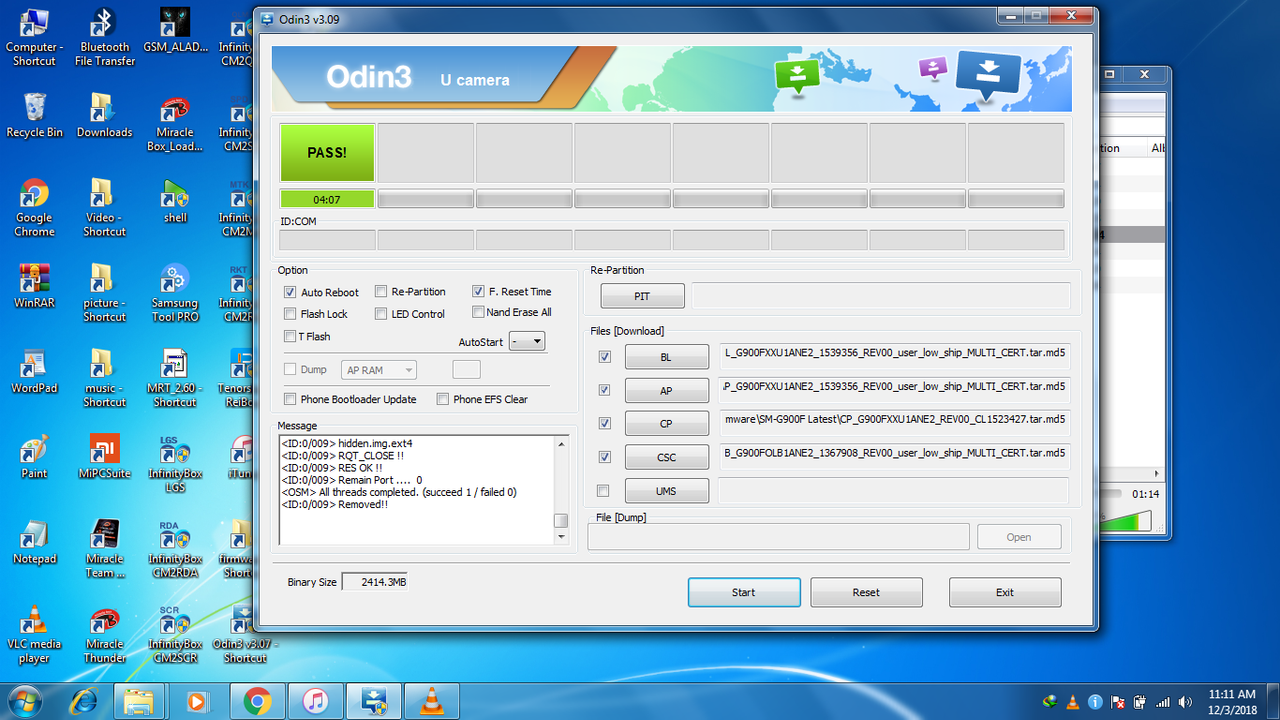
Task: Open WordPad desktop shortcut
Action: click(34, 372)
